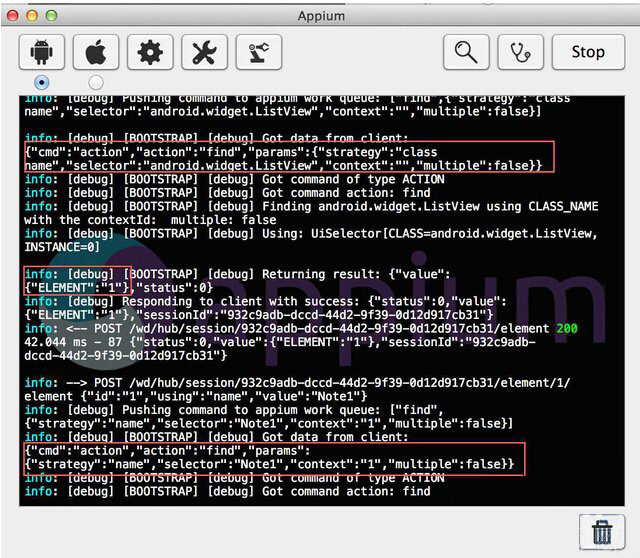Click the green 200 status code
The height and width of the screenshot is (558, 640).
tap(567, 328)
